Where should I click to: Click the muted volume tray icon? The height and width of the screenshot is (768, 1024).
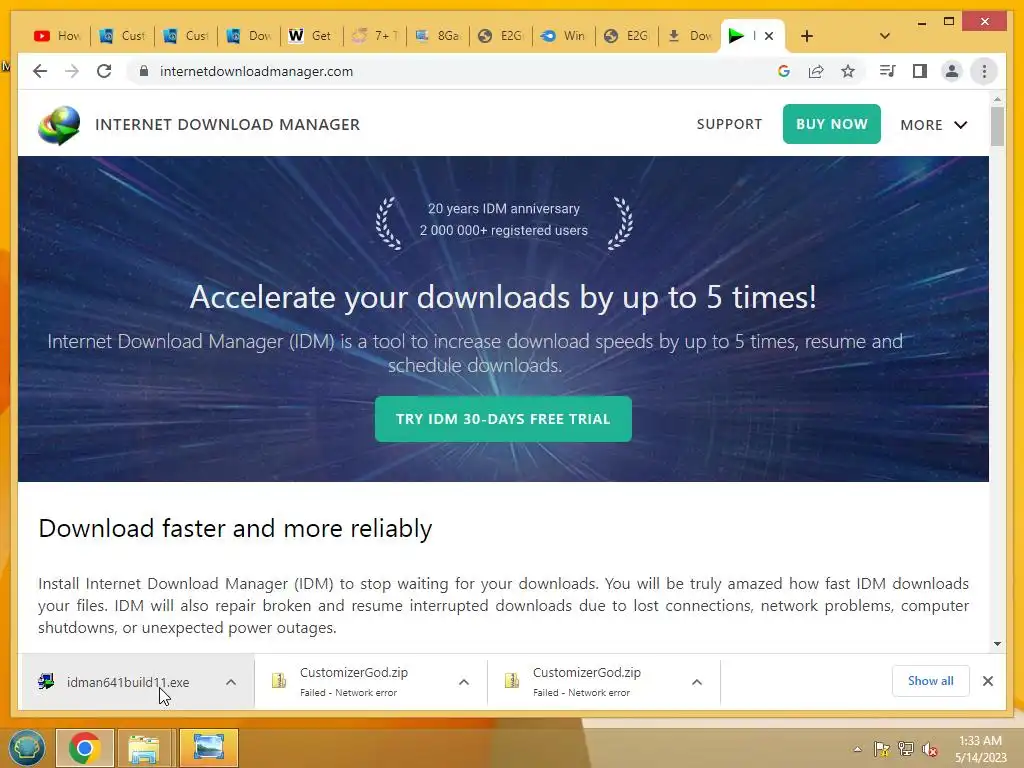pyautogui.click(x=930, y=749)
